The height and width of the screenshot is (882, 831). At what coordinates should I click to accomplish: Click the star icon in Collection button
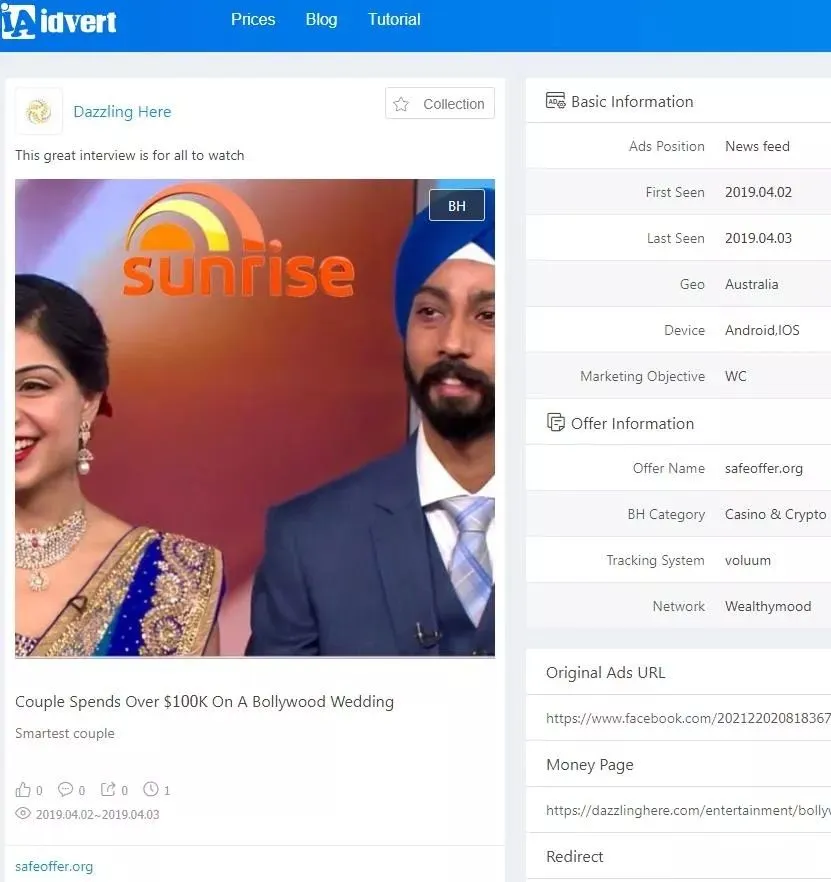[x=401, y=104]
